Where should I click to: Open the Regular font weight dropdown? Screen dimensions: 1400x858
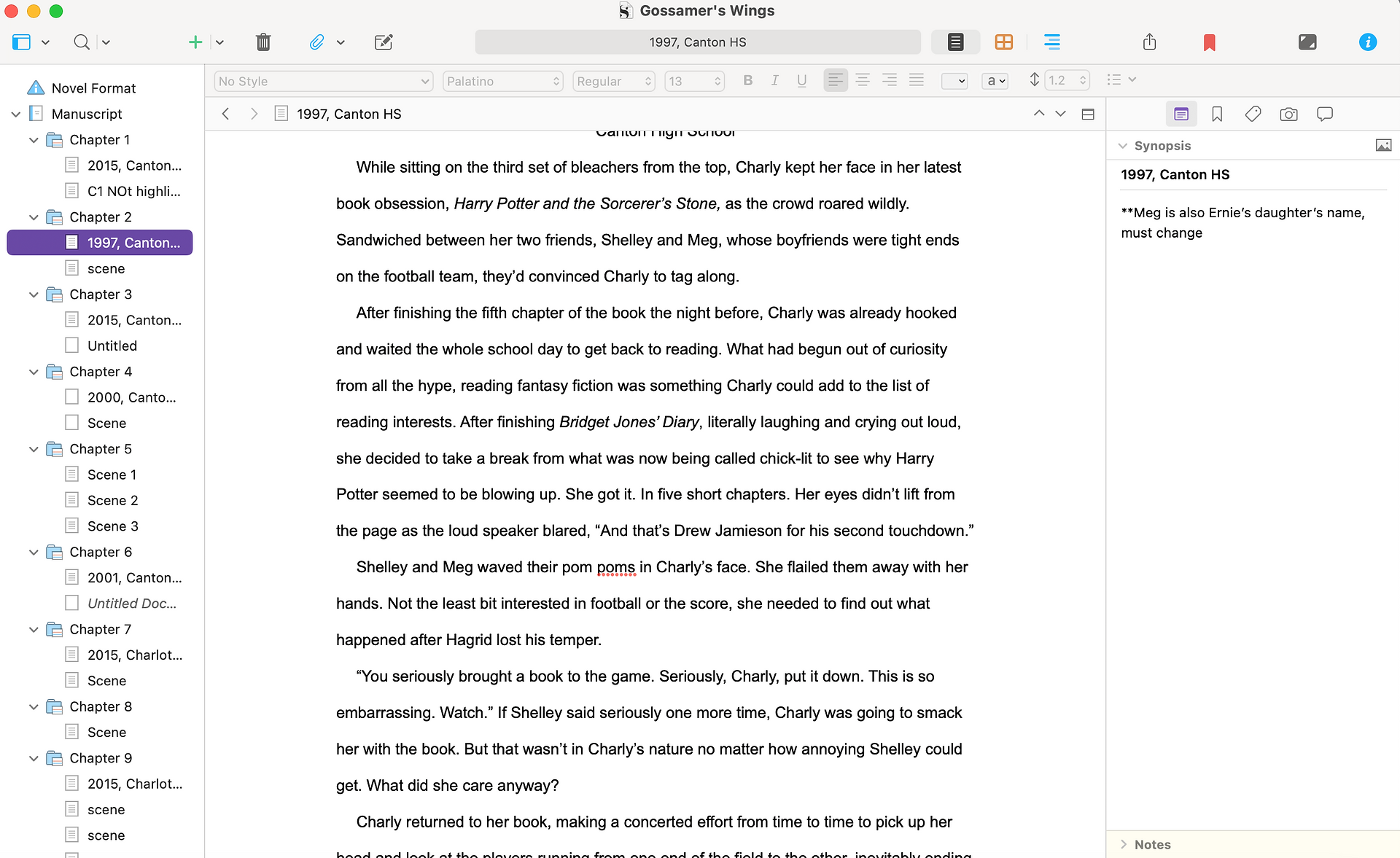point(614,81)
